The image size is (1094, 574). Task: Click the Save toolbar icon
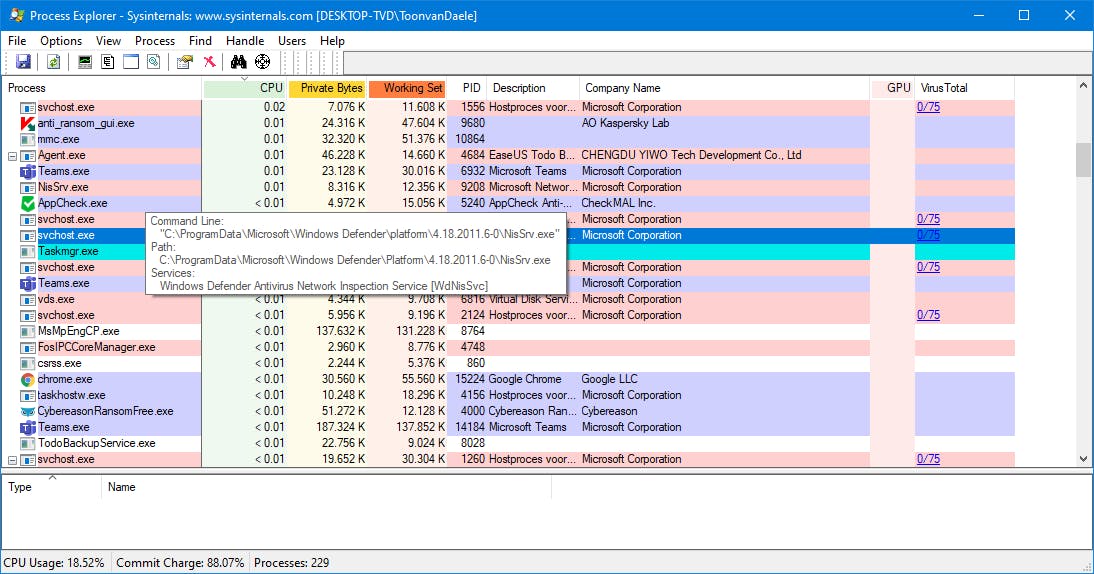[x=23, y=62]
